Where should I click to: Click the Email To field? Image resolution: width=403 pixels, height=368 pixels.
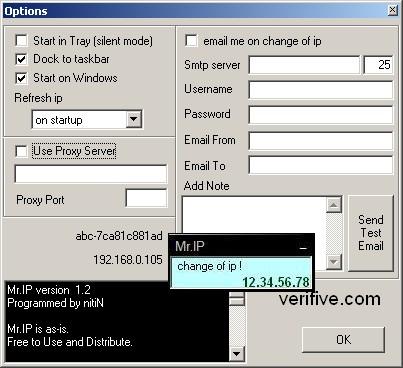(321, 165)
